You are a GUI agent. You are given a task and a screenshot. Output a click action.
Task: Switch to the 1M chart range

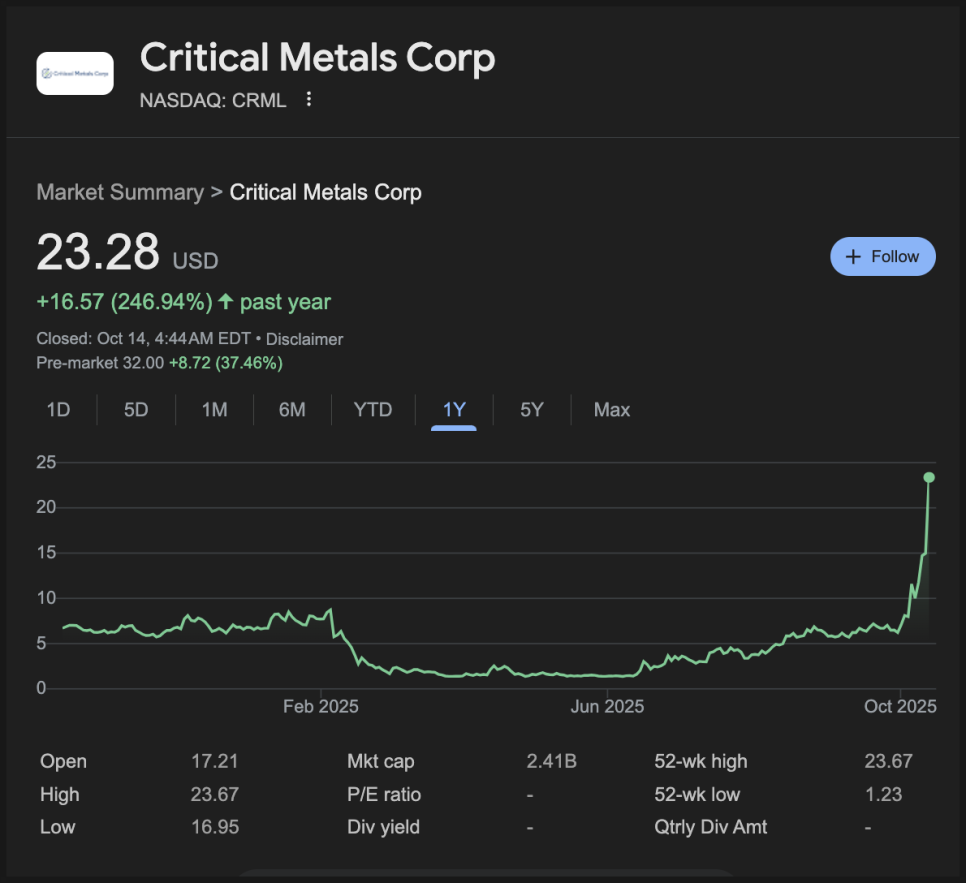click(214, 410)
